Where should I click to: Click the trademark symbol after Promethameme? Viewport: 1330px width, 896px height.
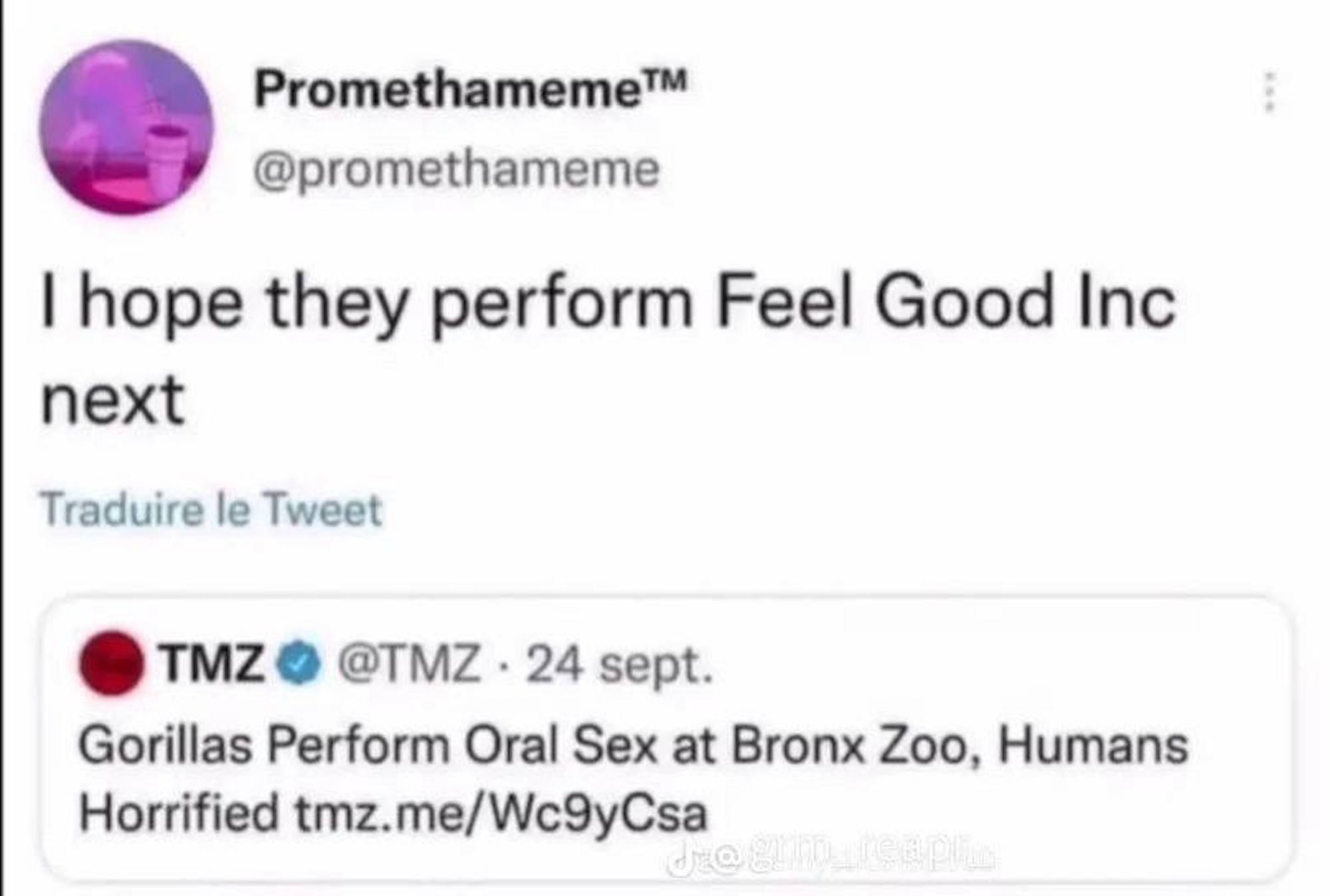(x=662, y=82)
